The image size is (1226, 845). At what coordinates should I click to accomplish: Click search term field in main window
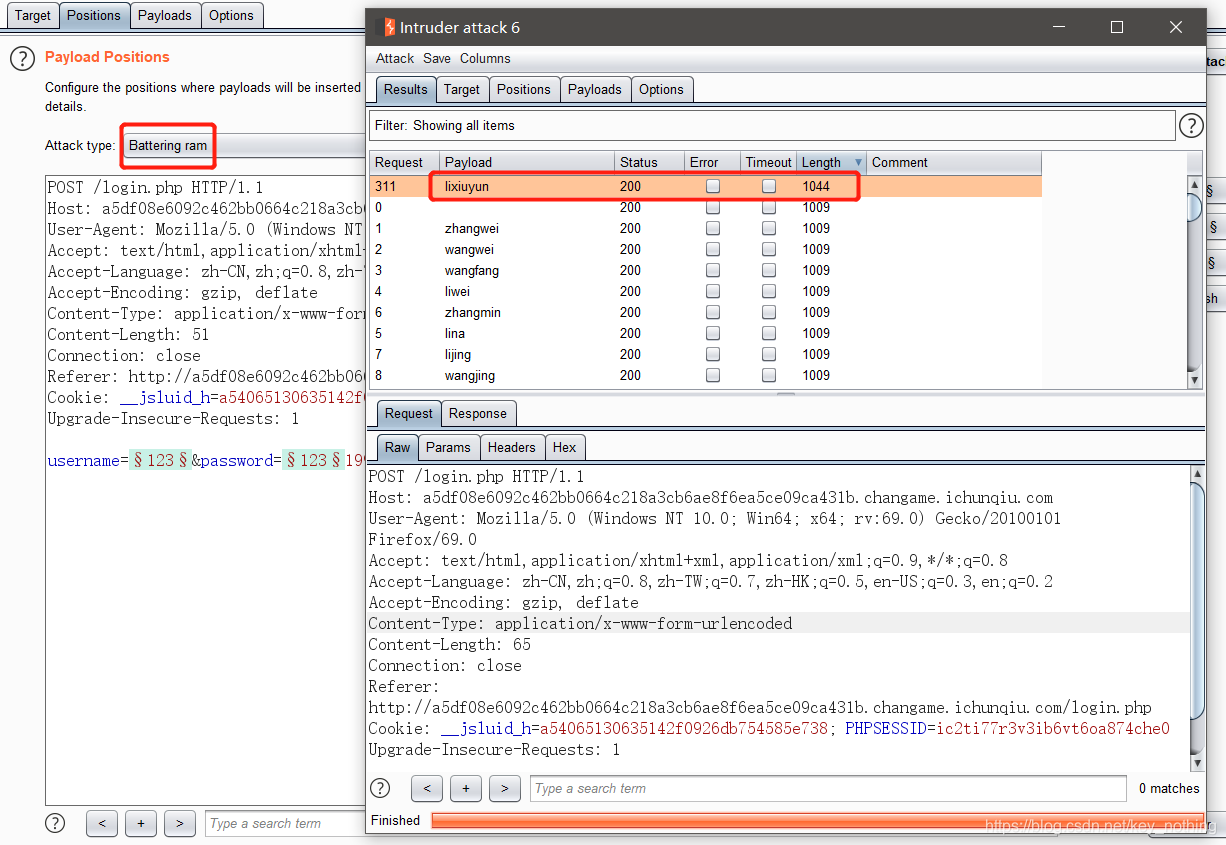286,823
